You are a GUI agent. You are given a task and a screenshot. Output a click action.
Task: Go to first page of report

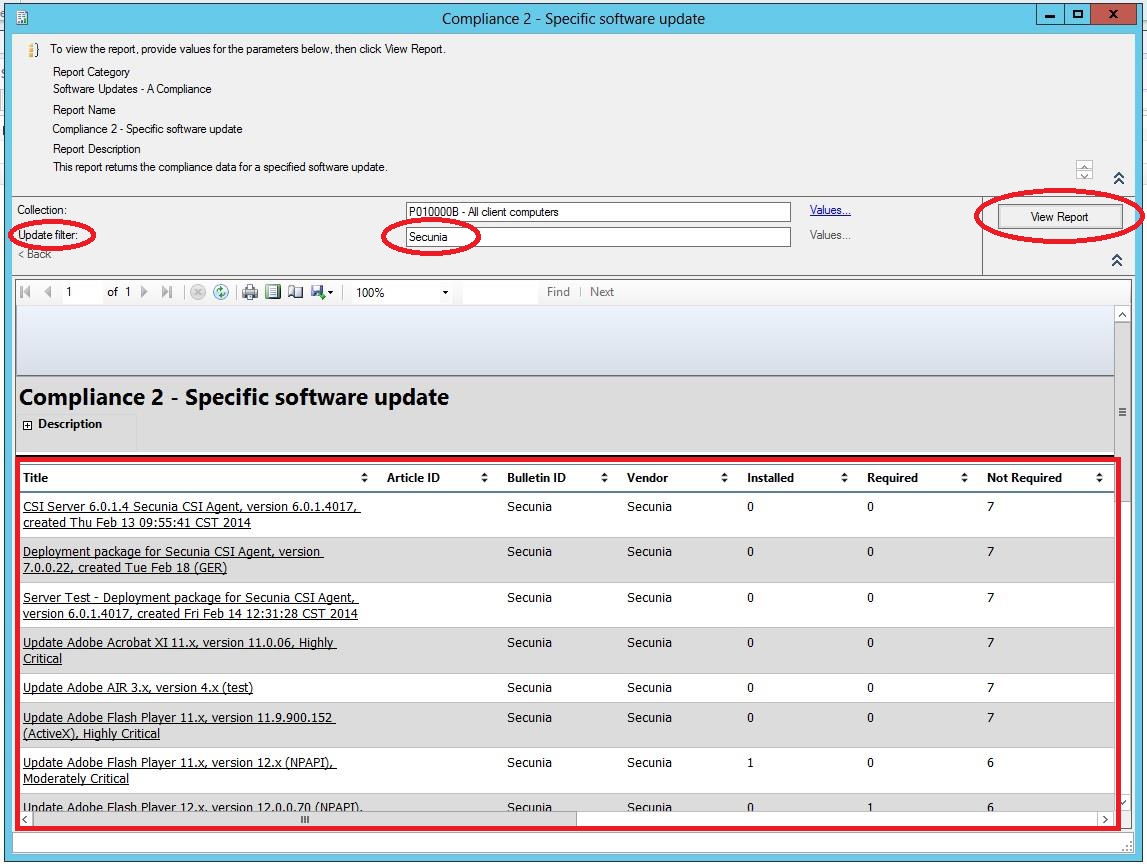point(26,292)
